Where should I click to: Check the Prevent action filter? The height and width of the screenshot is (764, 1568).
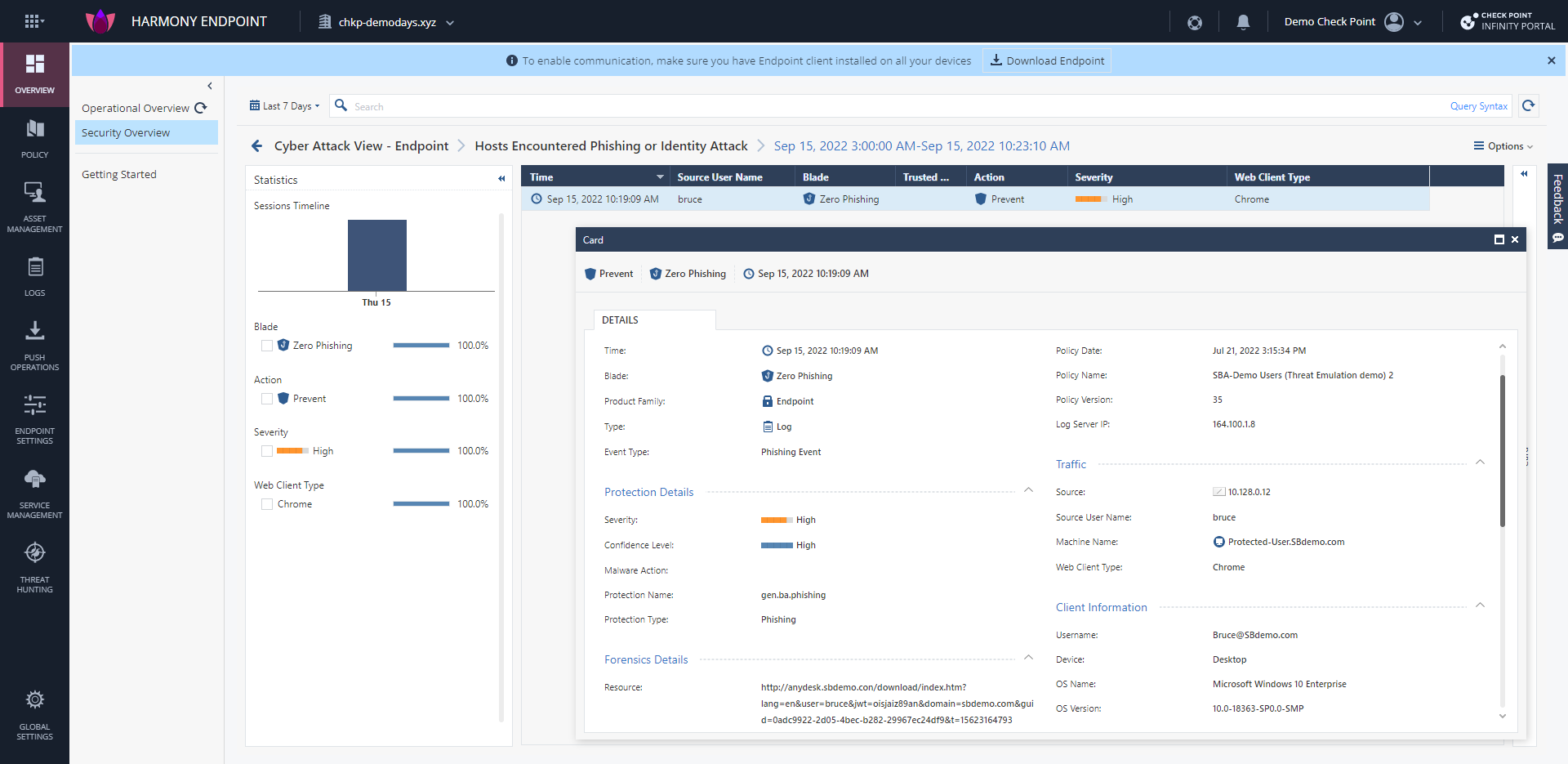pyautogui.click(x=267, y=399)
